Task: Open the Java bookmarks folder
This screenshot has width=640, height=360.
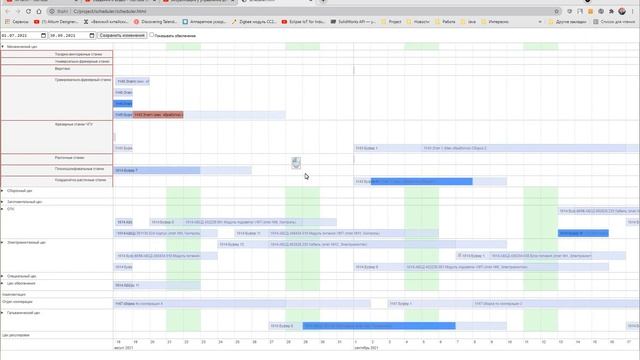Action: coord(468,22)
